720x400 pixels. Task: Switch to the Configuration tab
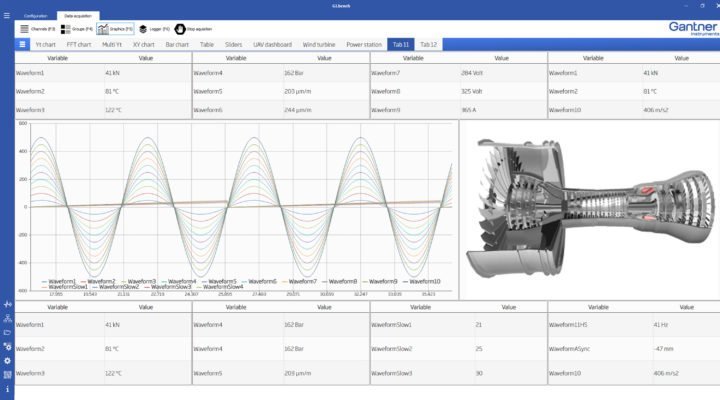tap(36, 17)
